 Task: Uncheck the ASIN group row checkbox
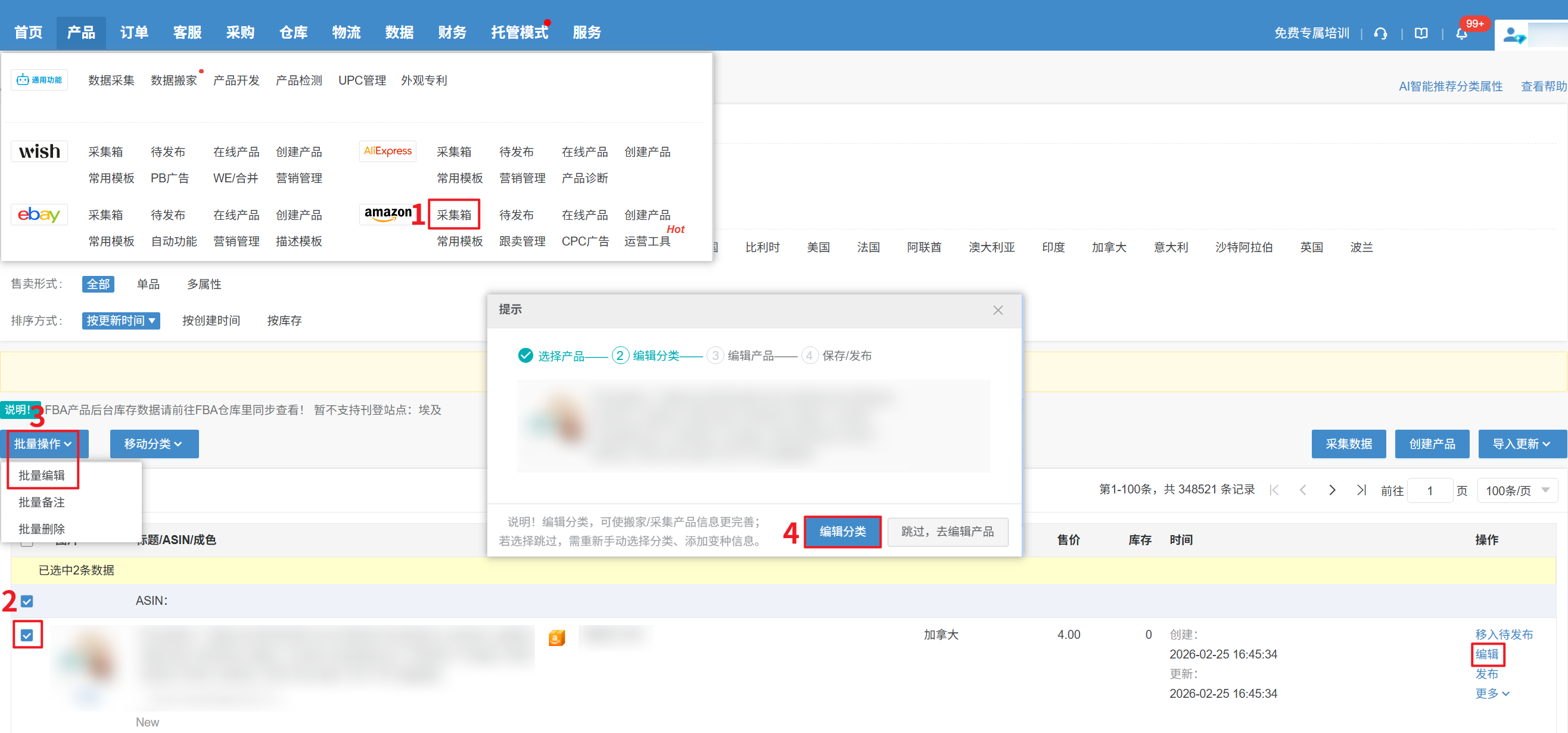pyautogui.click(x=27, y=601)
